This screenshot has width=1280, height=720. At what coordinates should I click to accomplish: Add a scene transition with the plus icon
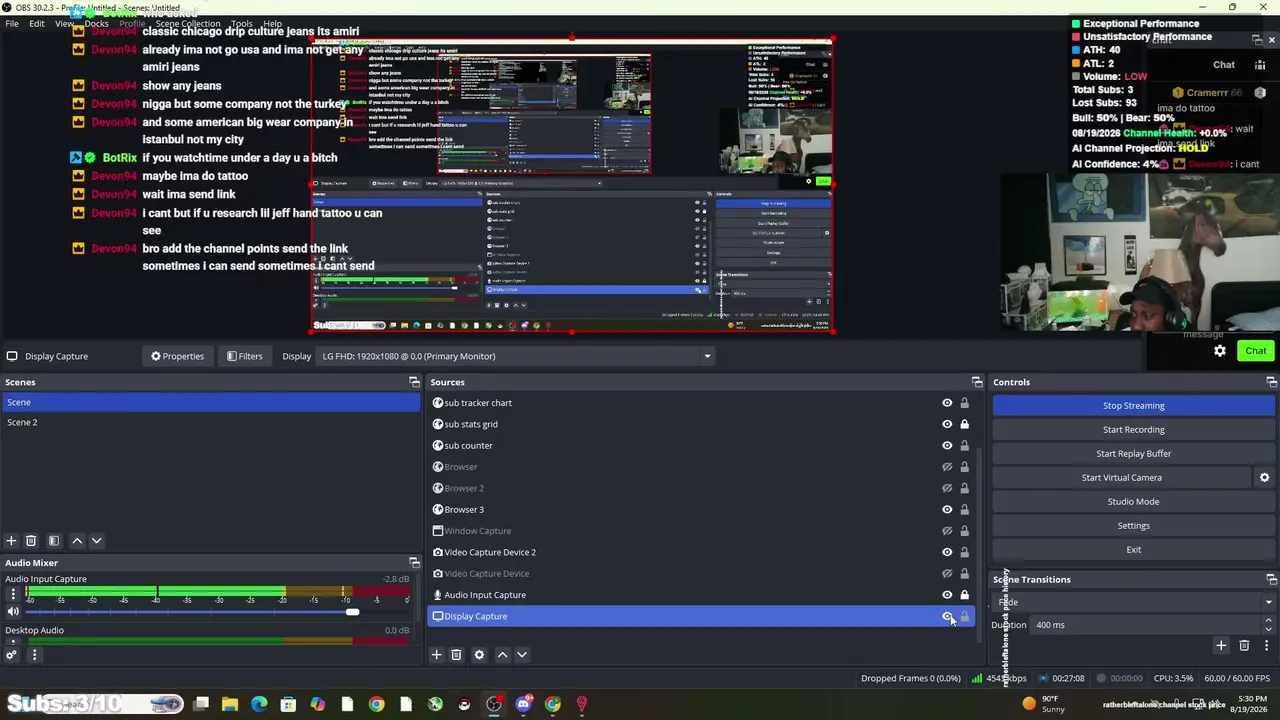coord(1221,646)
